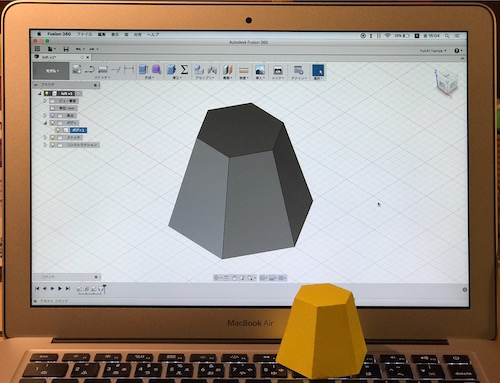Image resolution: width=500 pixels, height=383 pixels.
Task: Click the Redo arrow with dropdown
Action: (x=94, y=49)
